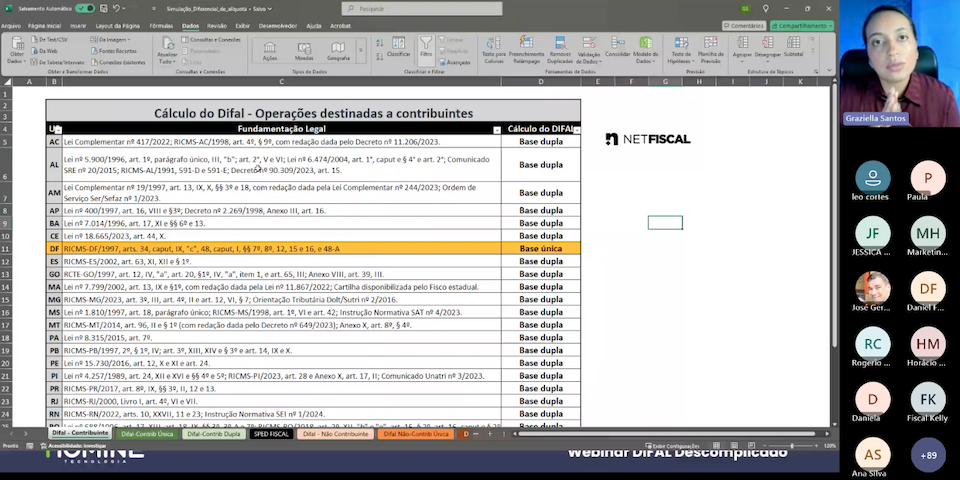Select the DF row Base única cell
The width and height of the screenshot is (960, 480).
pos(541,249)
